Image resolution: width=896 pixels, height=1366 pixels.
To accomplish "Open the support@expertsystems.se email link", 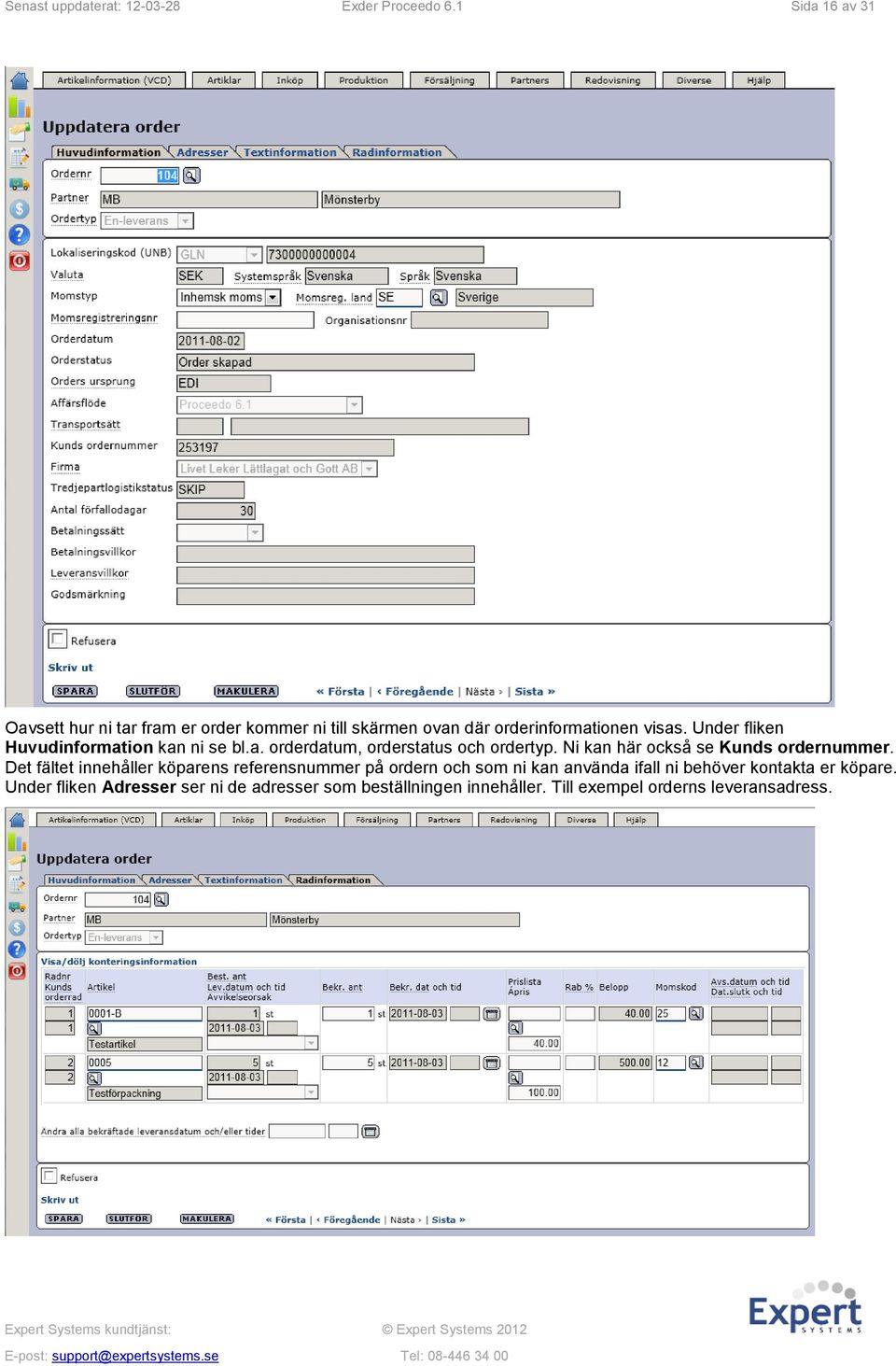I will (135, 1356).
